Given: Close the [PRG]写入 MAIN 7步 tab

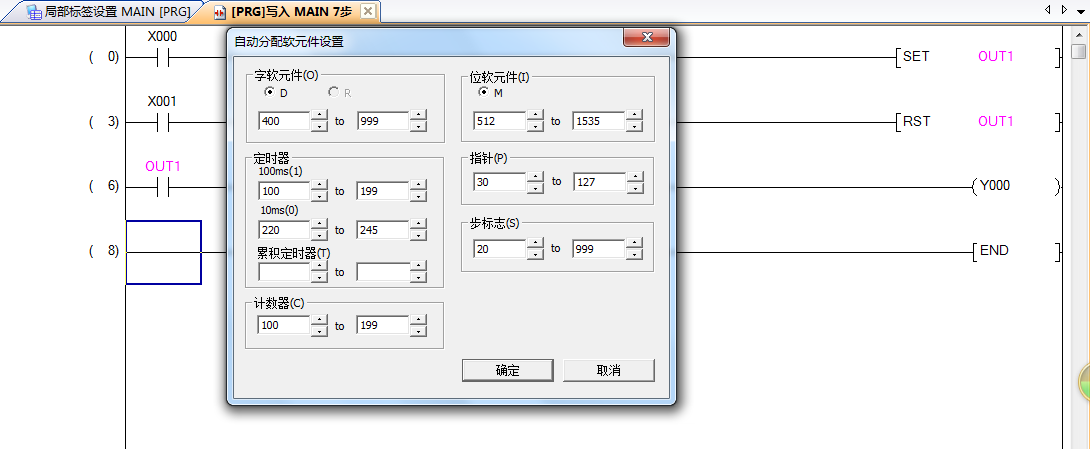Looking at the screenshot, I should pyautogui.click(x=367, y=11).
